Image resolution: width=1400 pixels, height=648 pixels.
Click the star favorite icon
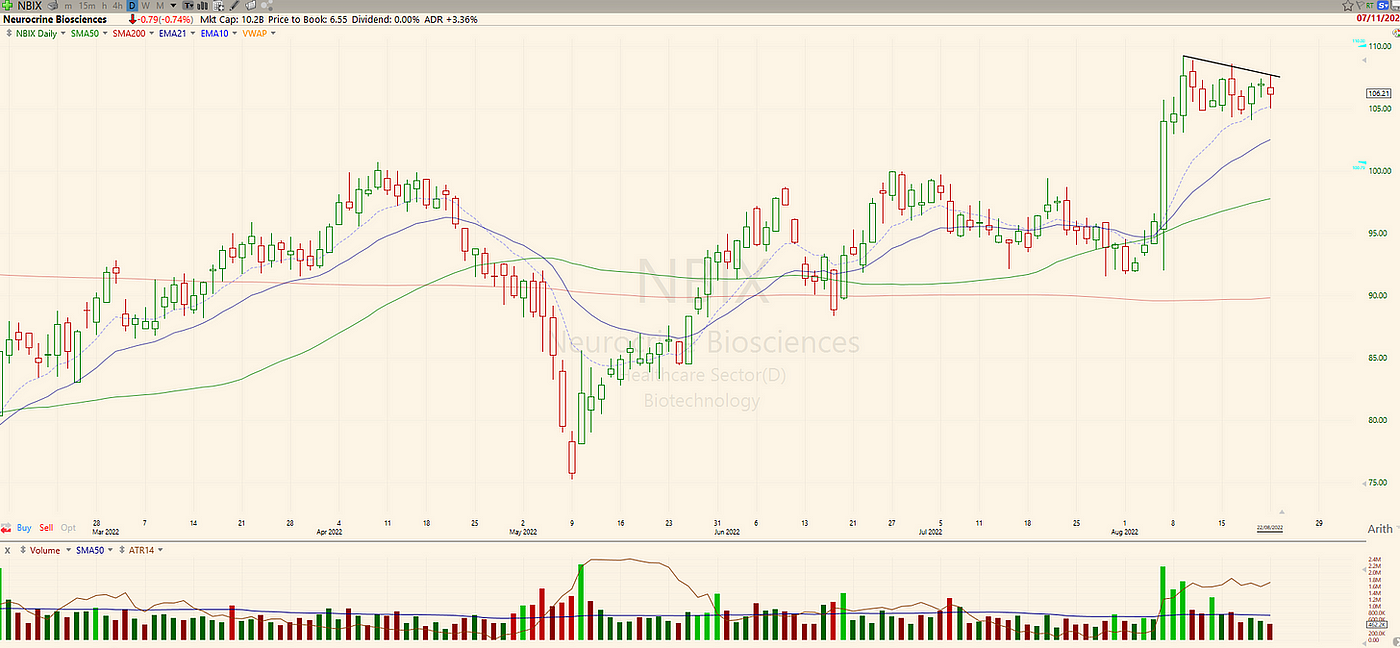1347,5
